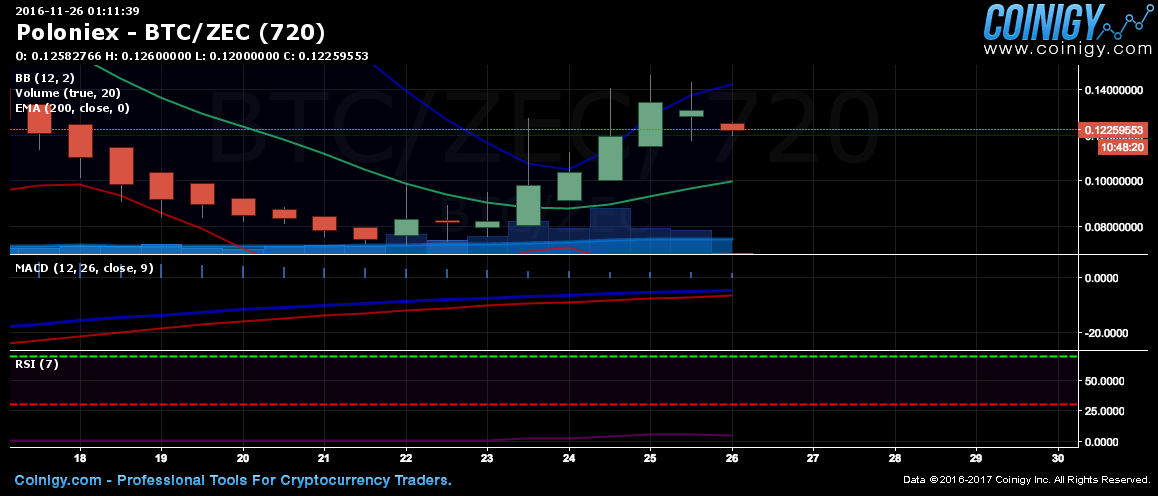Screen dimensions: 1158x496
Task: Select the chart title Poloniex - BTC/ZEC (720)
Action: tap(171, 33)
